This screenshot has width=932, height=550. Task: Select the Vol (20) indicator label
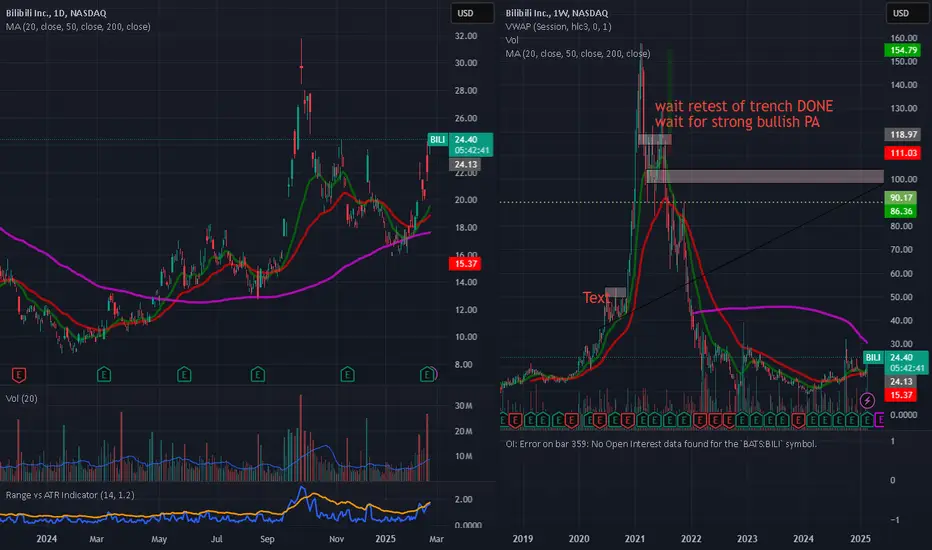[21, 398]
